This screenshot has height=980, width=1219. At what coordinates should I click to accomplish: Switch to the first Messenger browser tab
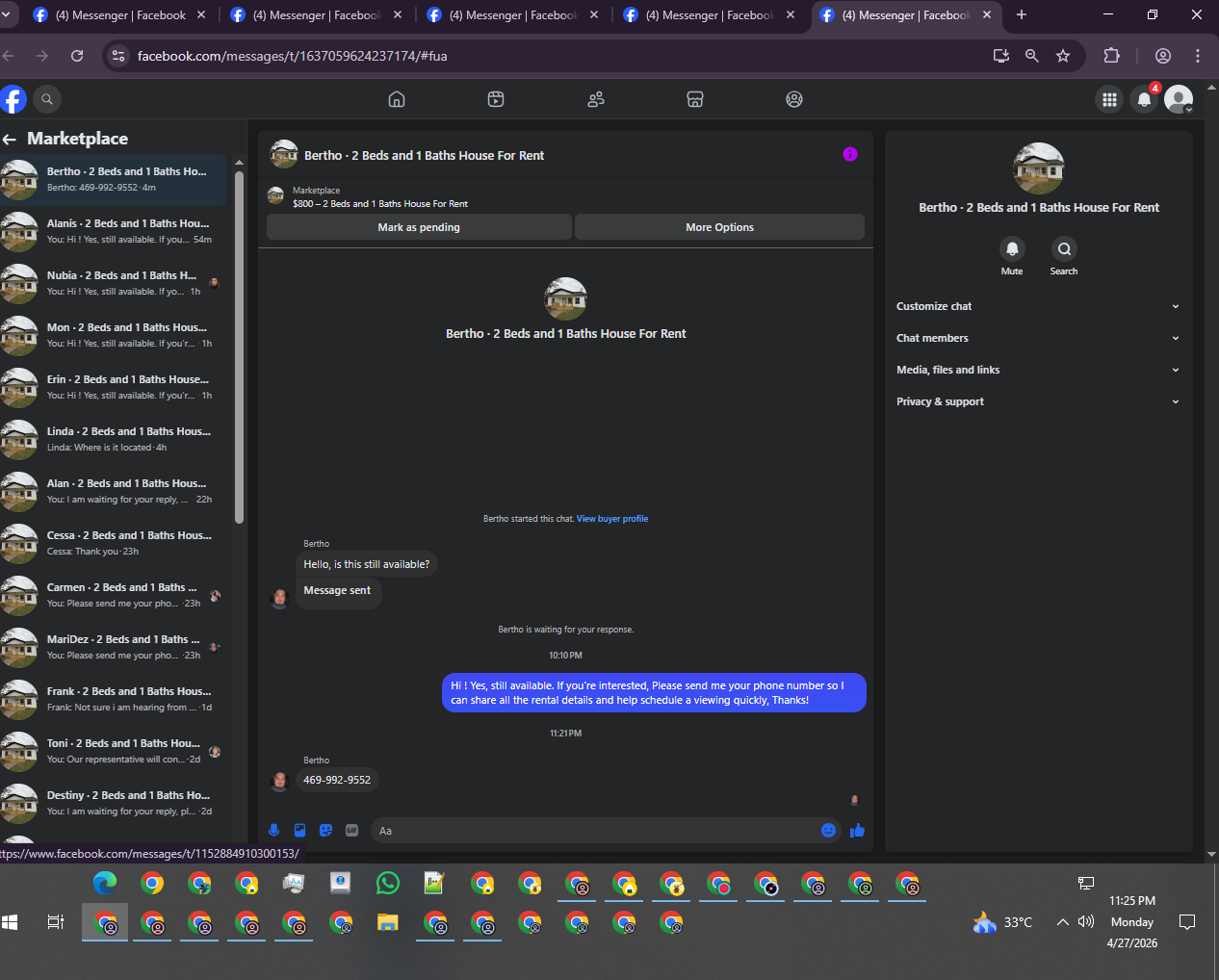pos(118,15)
